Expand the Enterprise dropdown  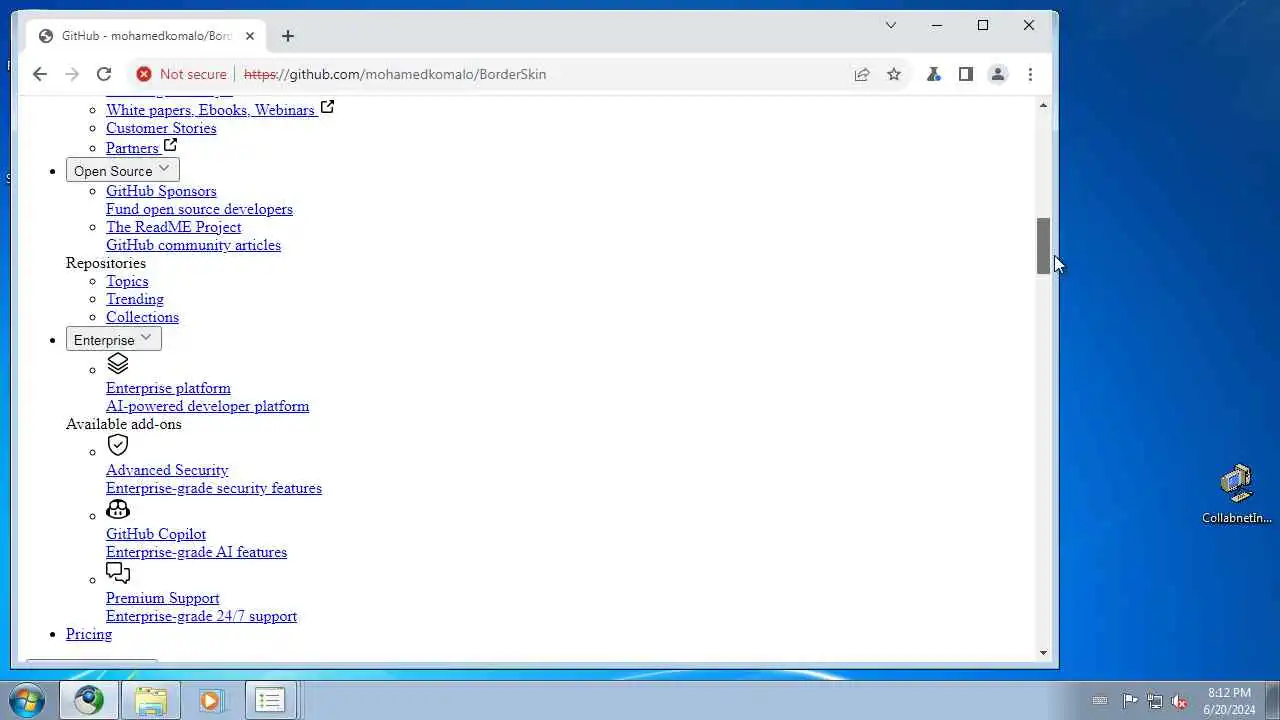pyautogui.click(x=114, y=339)
